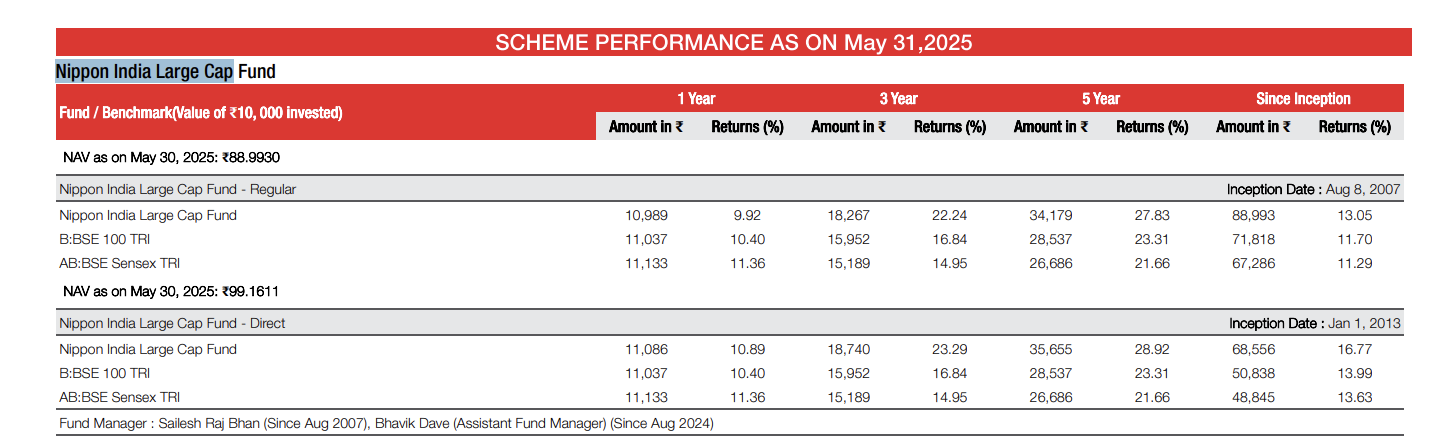The width and height of the screenshot is (1432, 438).
Task: Click the 35,655 five-year amount value
Action: (x=1049, y=349)
